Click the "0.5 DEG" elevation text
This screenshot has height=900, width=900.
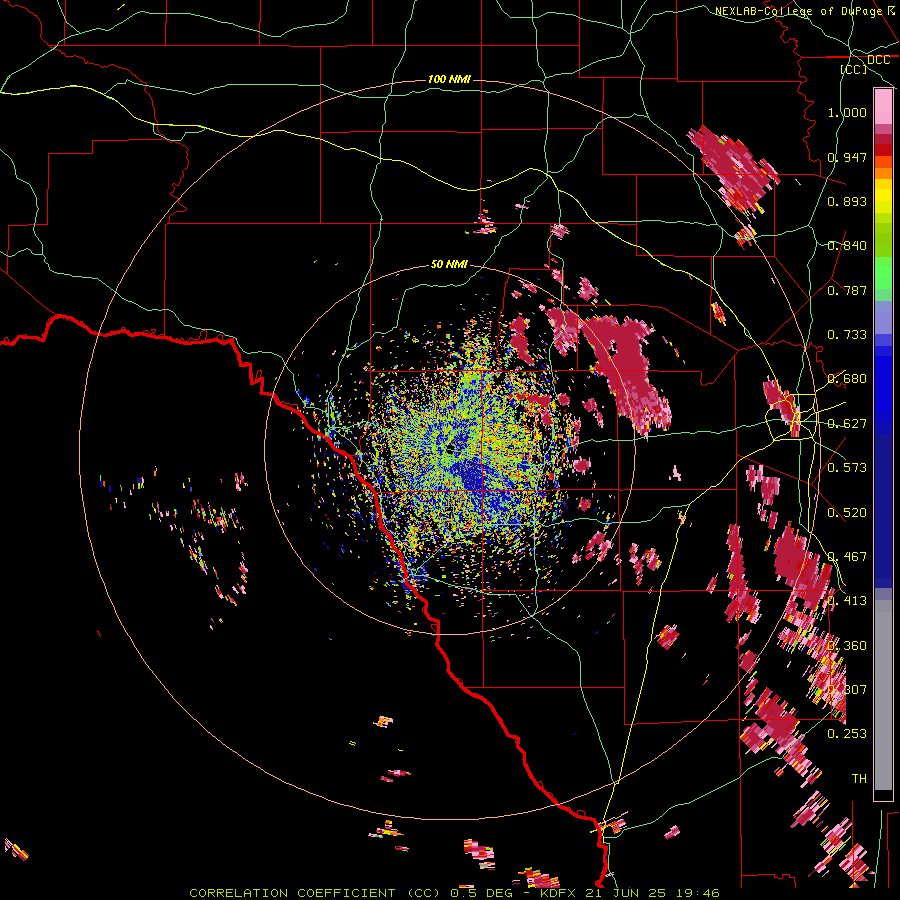[x=480, y=893]
